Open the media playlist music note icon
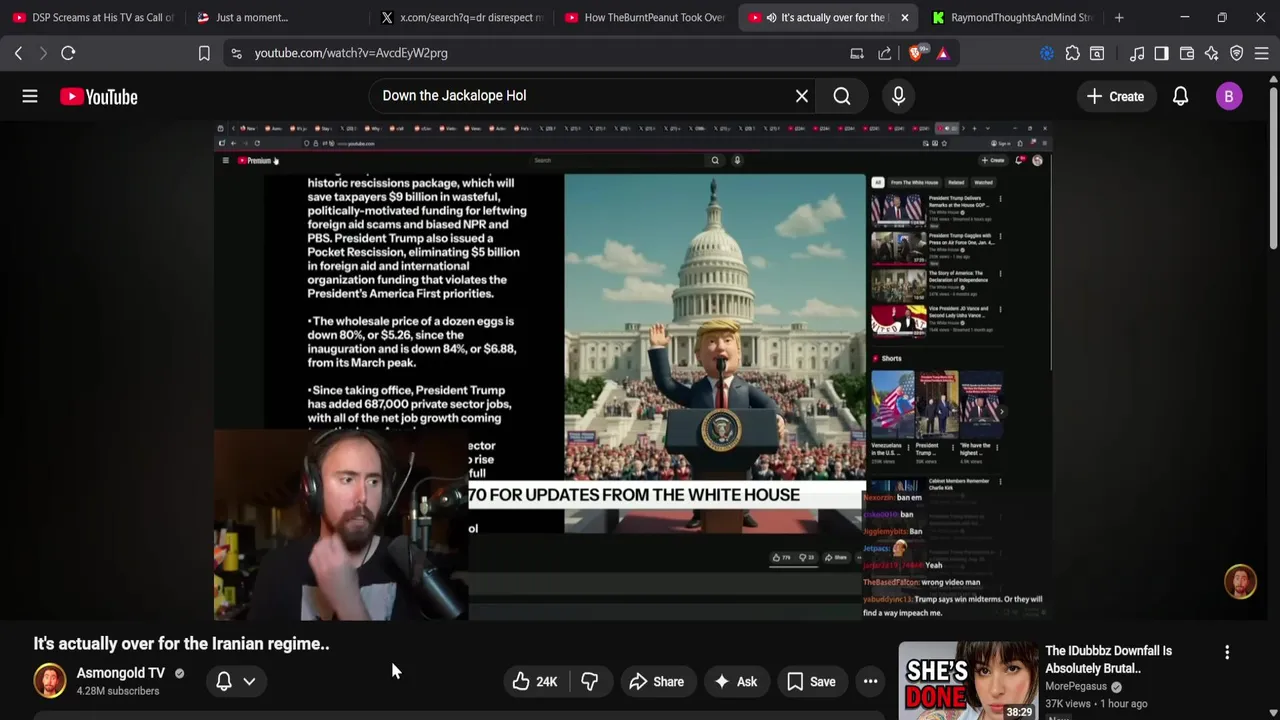This screenshot has width=1280, height=720. coord(1137,53)
